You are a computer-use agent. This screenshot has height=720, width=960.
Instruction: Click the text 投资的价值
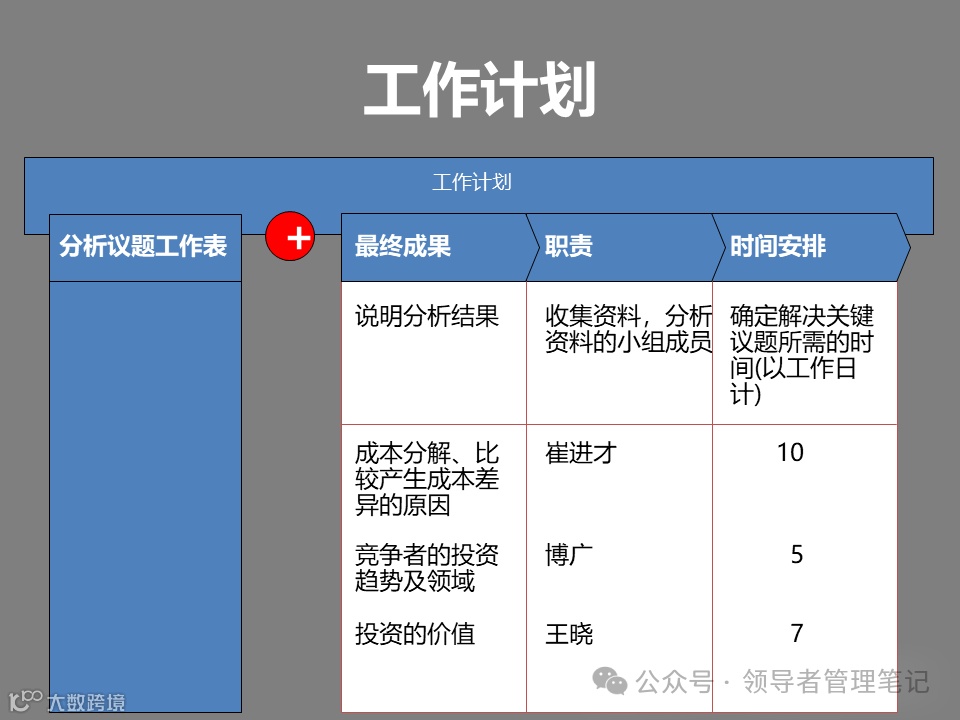[x=415, y=634]
